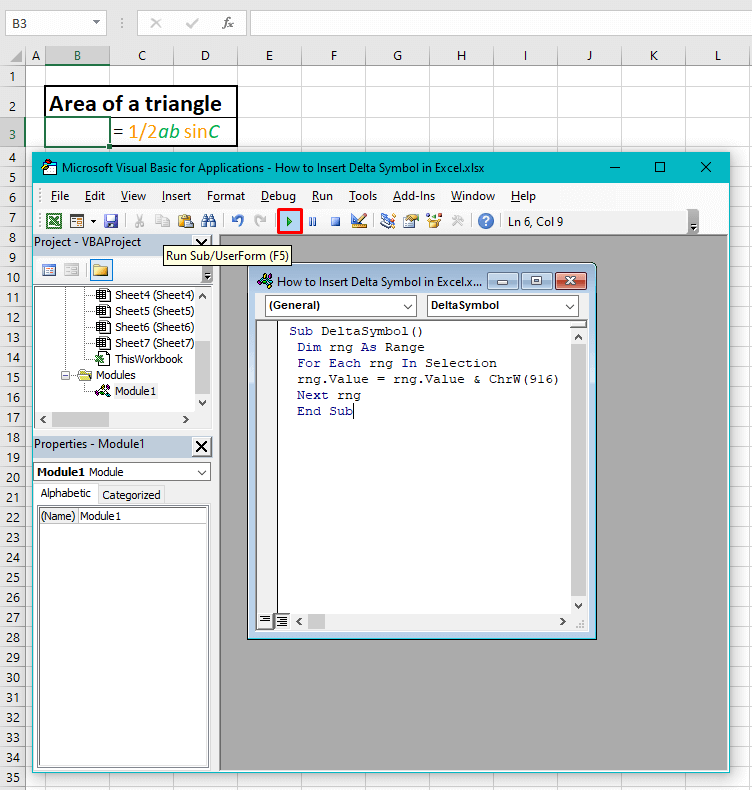This screenshot has width=752, height=790.
Task: Open the (General) object dropdown
Action: pyautogui.click(x=340, y=305)
